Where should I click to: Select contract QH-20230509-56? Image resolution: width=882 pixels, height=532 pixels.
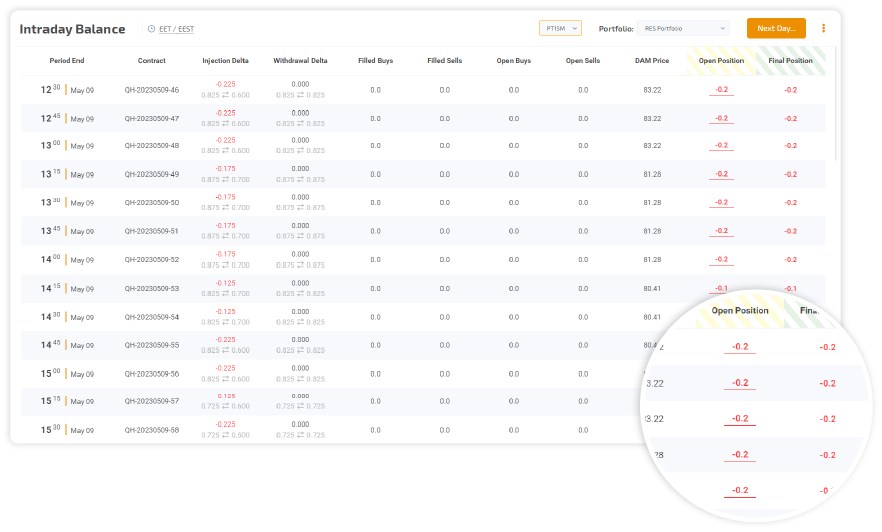(152, 374)
